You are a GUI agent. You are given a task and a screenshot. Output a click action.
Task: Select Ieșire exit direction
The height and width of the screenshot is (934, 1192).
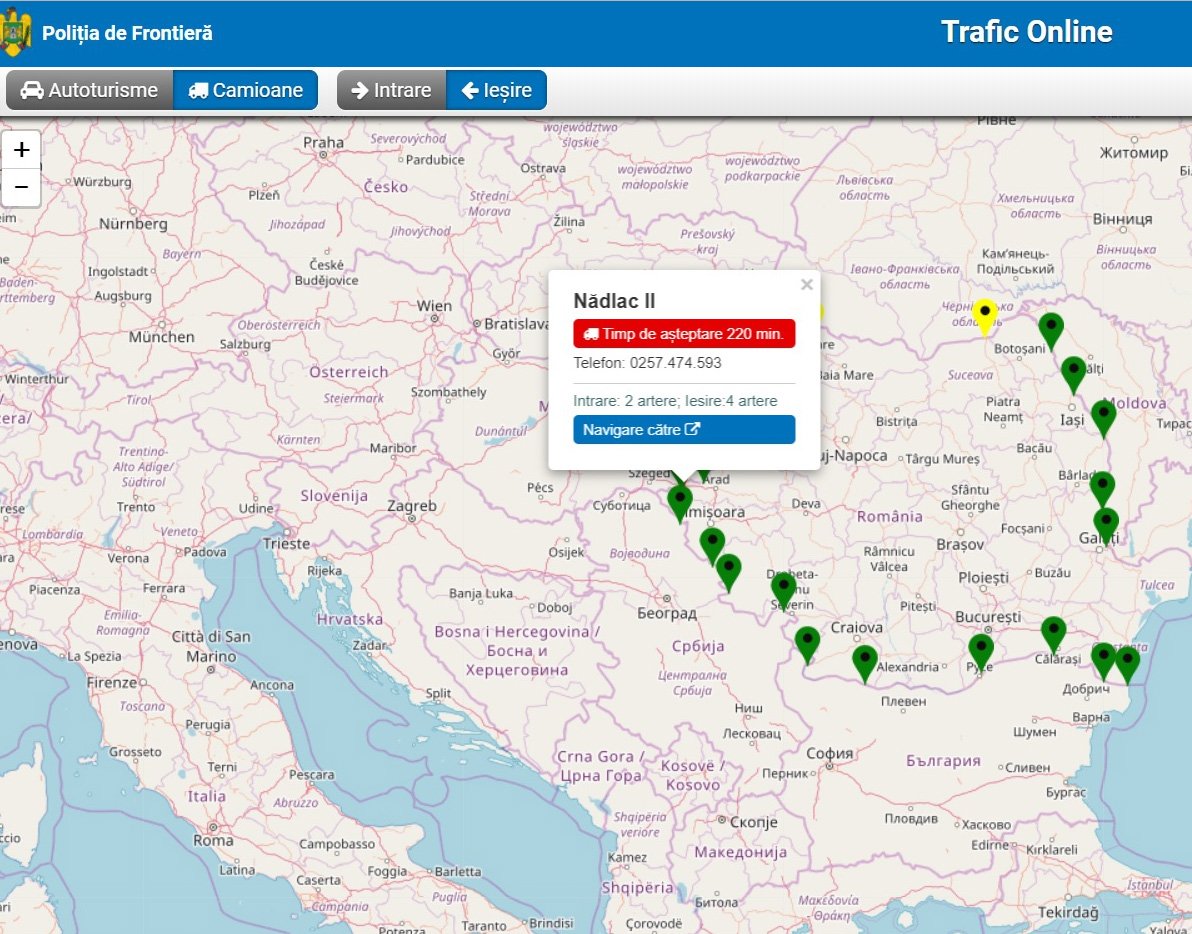point(496,90)
